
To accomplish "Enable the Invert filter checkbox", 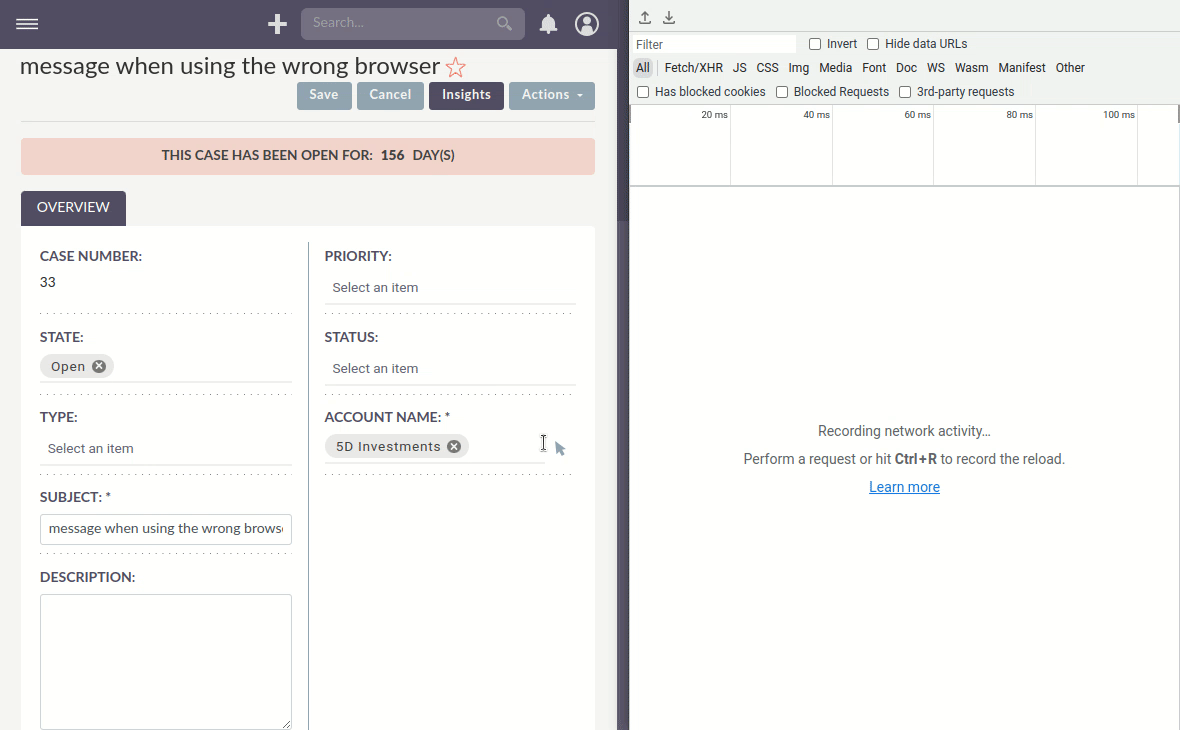I will point(814,43).
